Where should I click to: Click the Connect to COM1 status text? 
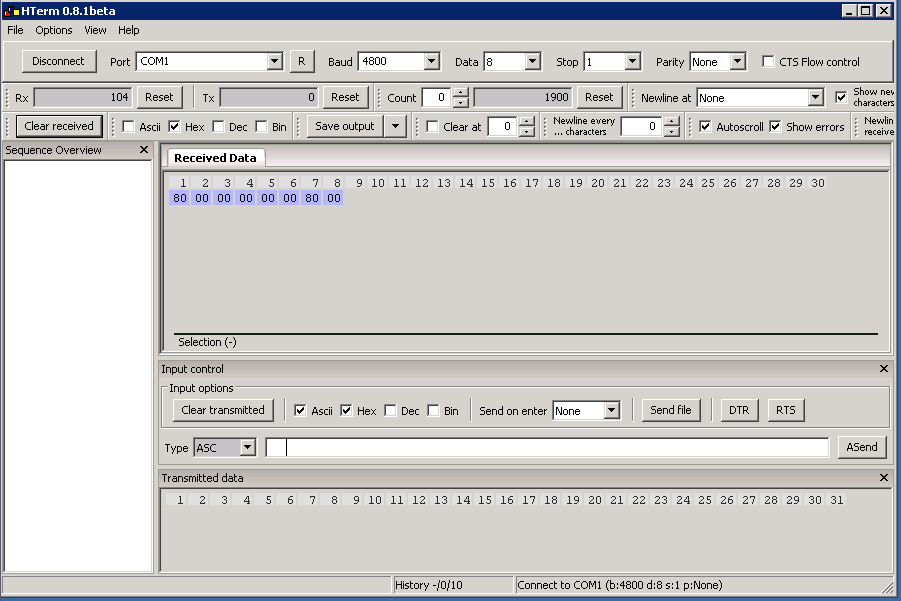click(619, 585)
